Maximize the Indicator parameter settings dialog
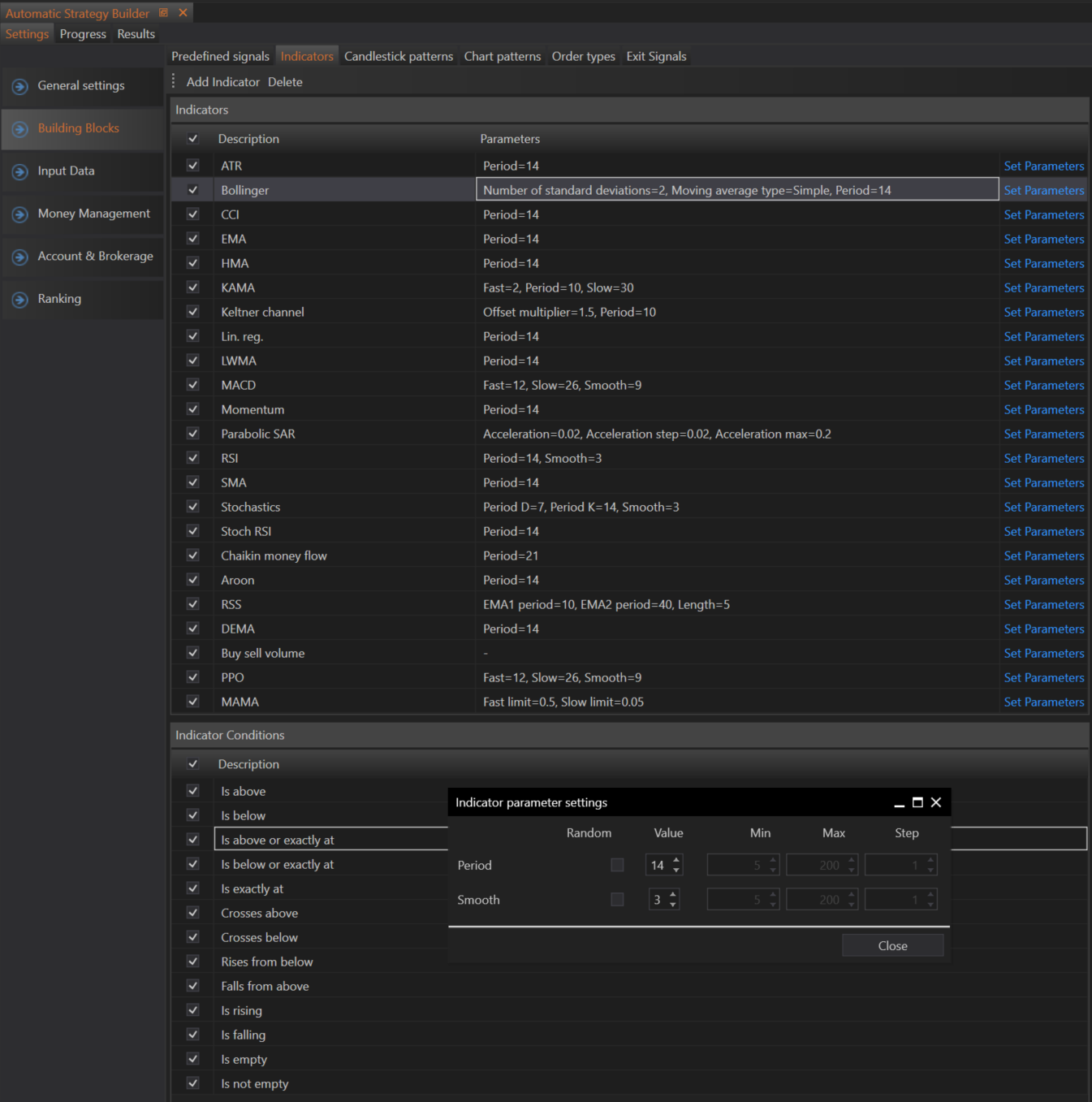The height and width of the screenshot is (1102, 1092). pyautogui.click(x=917, y=802)
